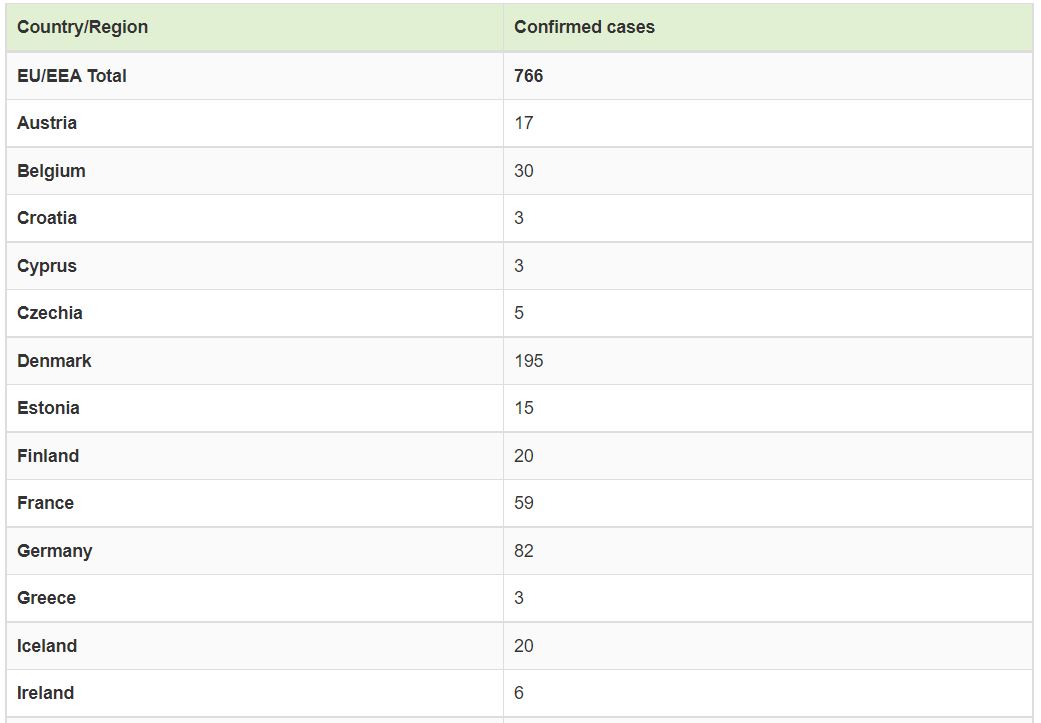
Task: Select the EU/EEA Total row label
Action: pos(72,76)
